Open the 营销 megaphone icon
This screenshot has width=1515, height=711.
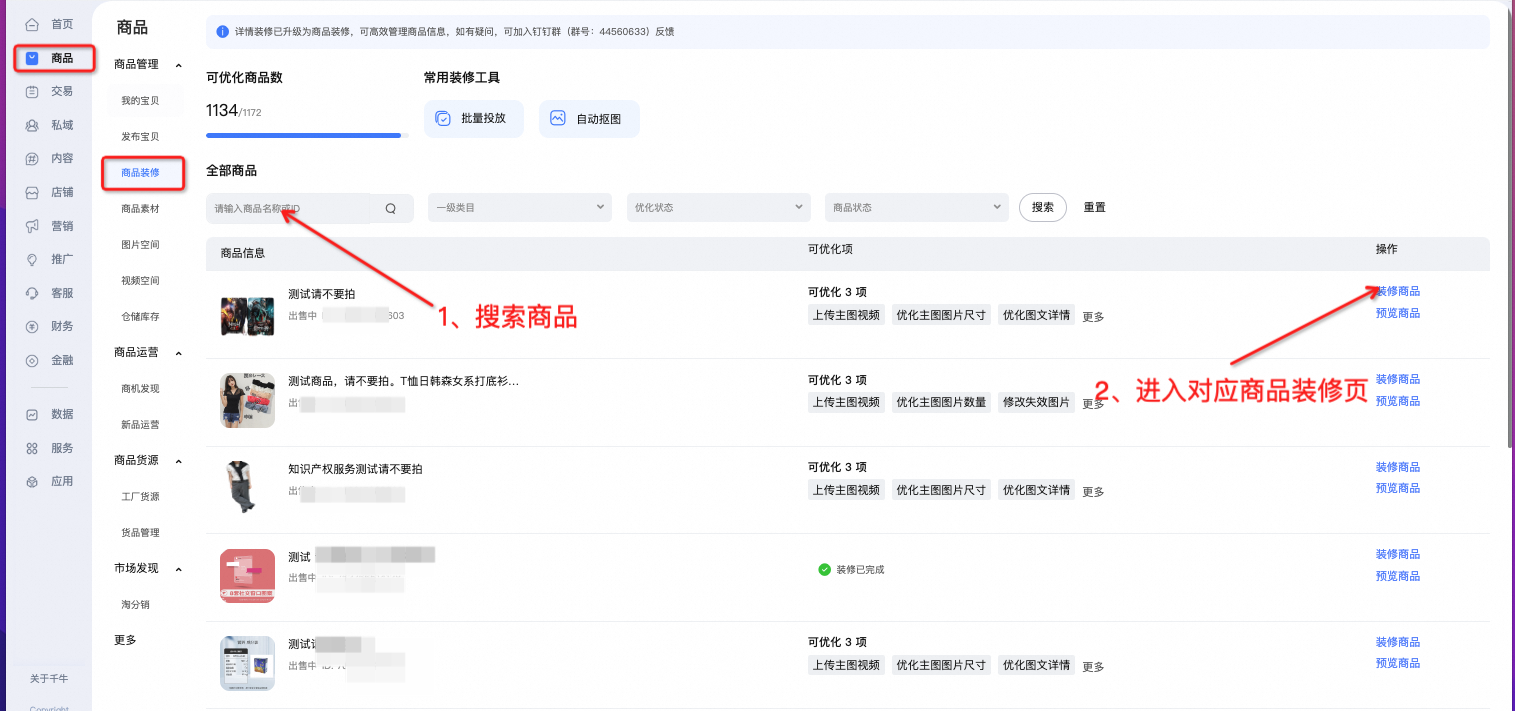coord(32,226)
